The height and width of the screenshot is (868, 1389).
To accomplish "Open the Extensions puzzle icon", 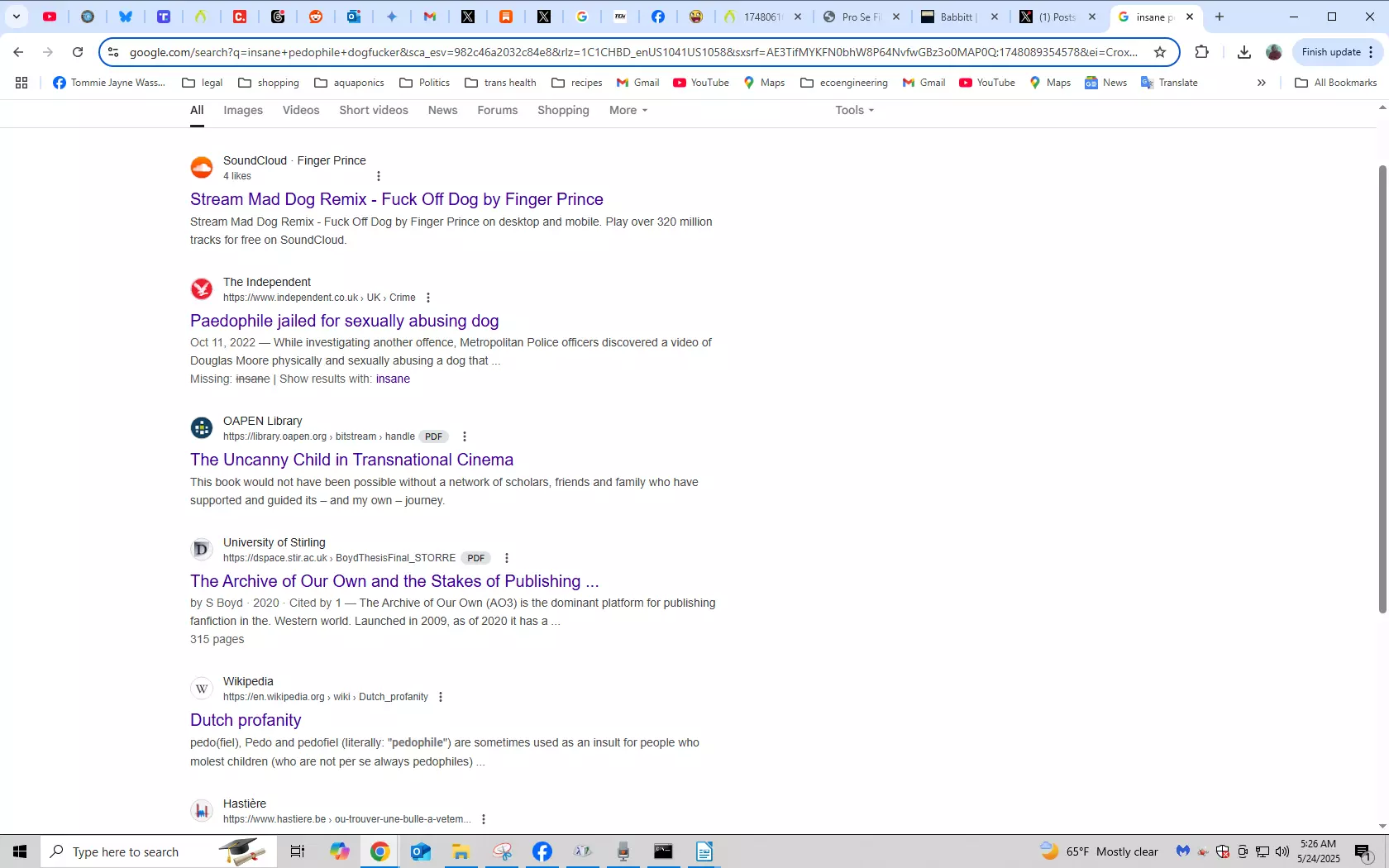I will (1202, 52).
